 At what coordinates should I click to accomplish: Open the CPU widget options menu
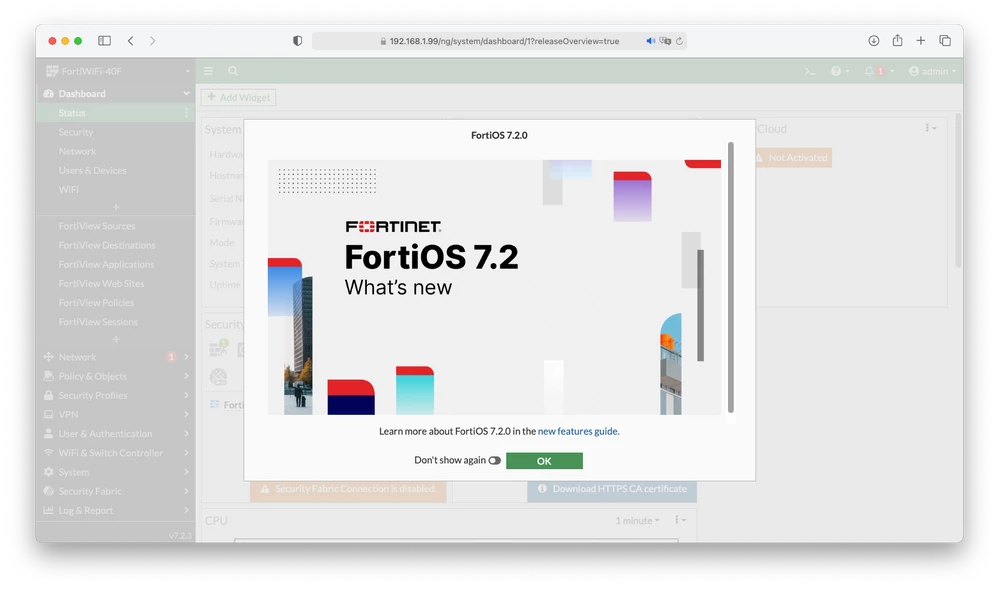click(680, 520)
